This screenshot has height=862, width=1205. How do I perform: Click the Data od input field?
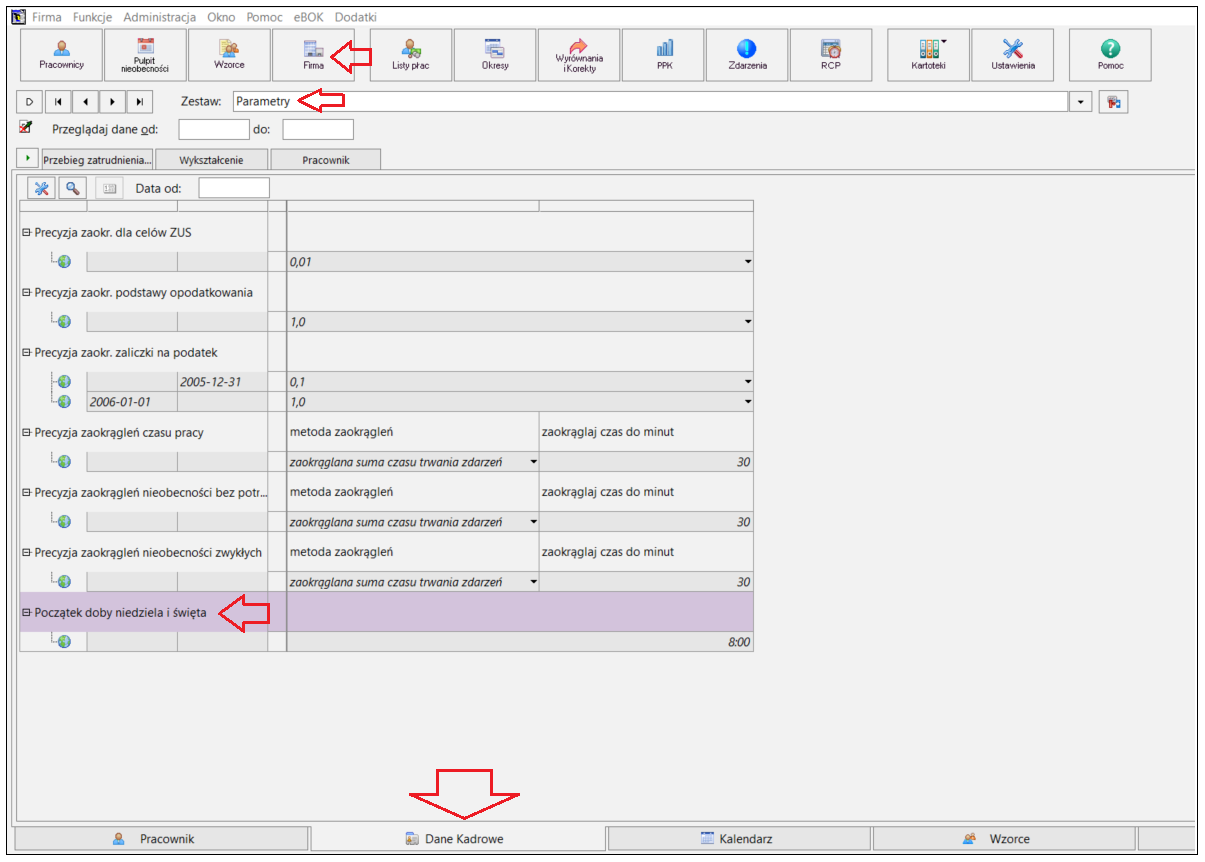(234, 188)
